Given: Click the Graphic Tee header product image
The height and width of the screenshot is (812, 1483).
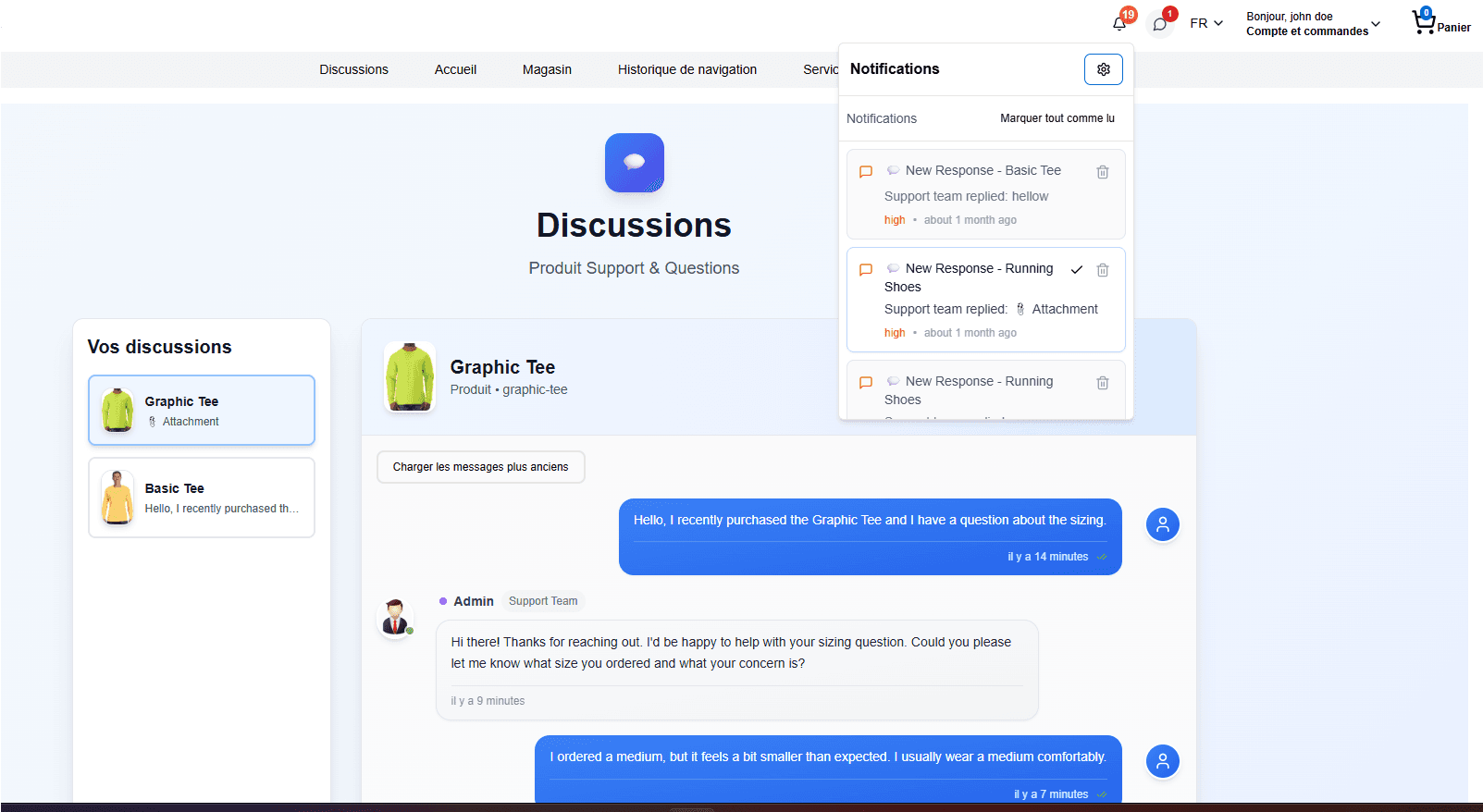Looking at the screenshot, I should 410,377.
